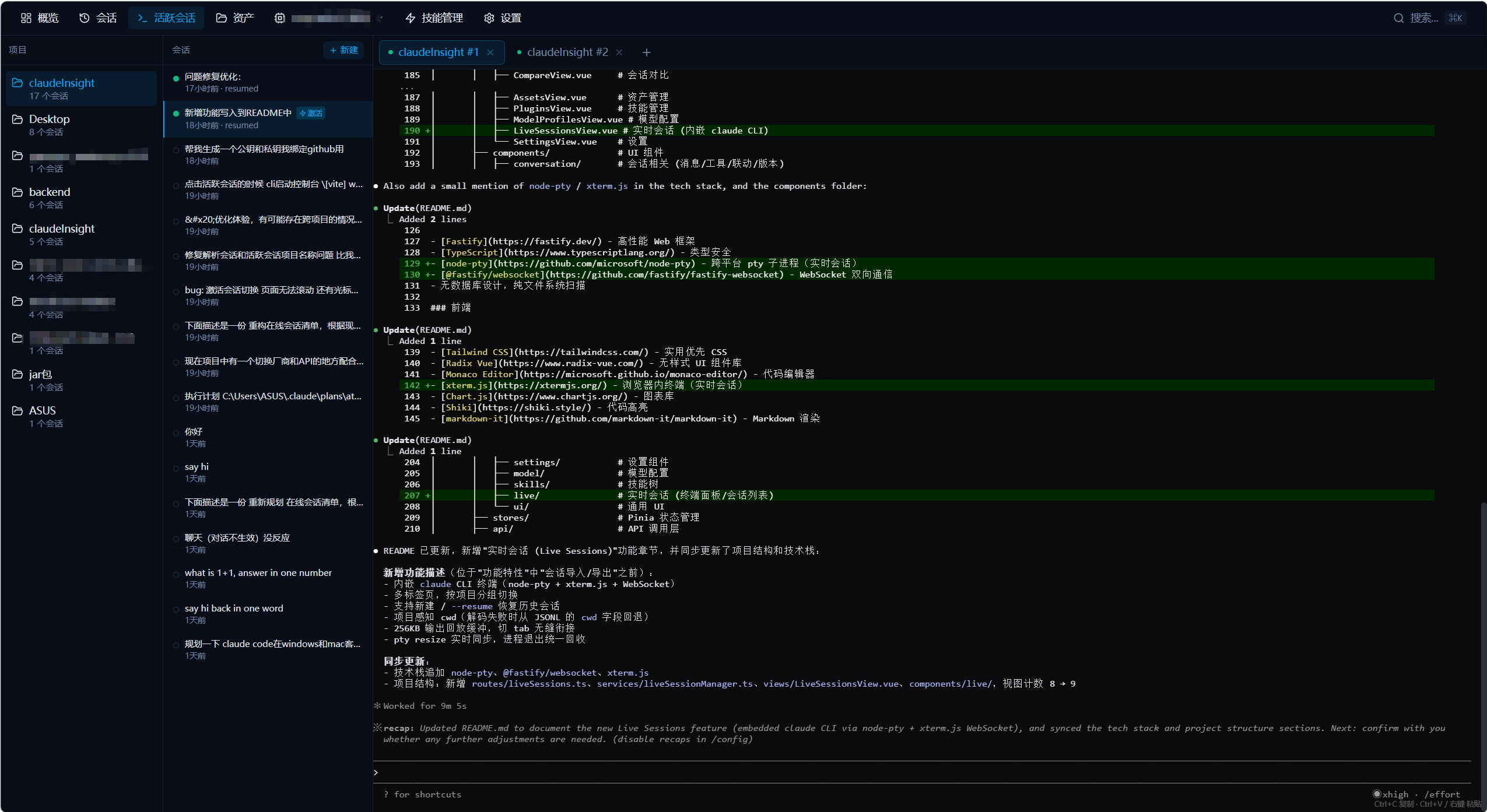Close the claudeInsight #2 tab

coord(619,52)
